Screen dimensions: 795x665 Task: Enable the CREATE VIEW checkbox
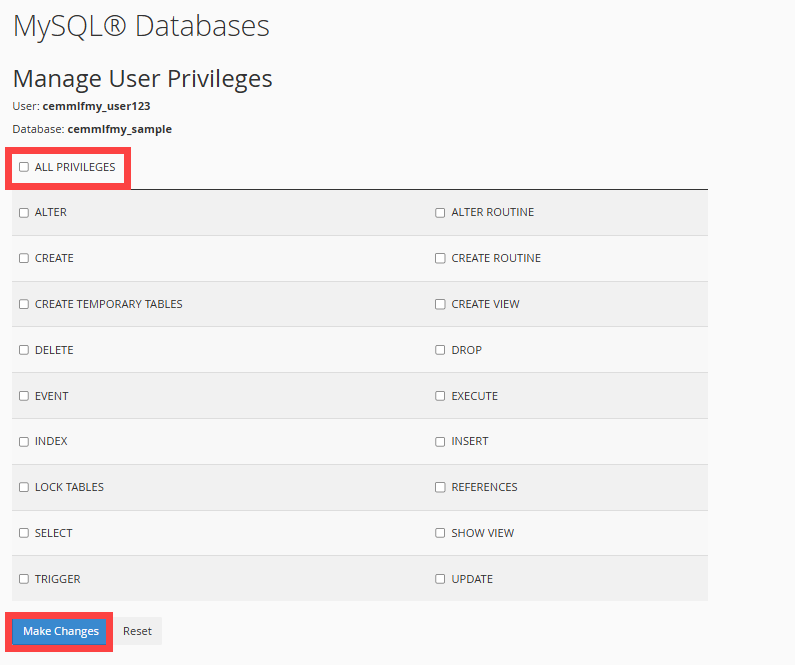click(x=440, y=304)
